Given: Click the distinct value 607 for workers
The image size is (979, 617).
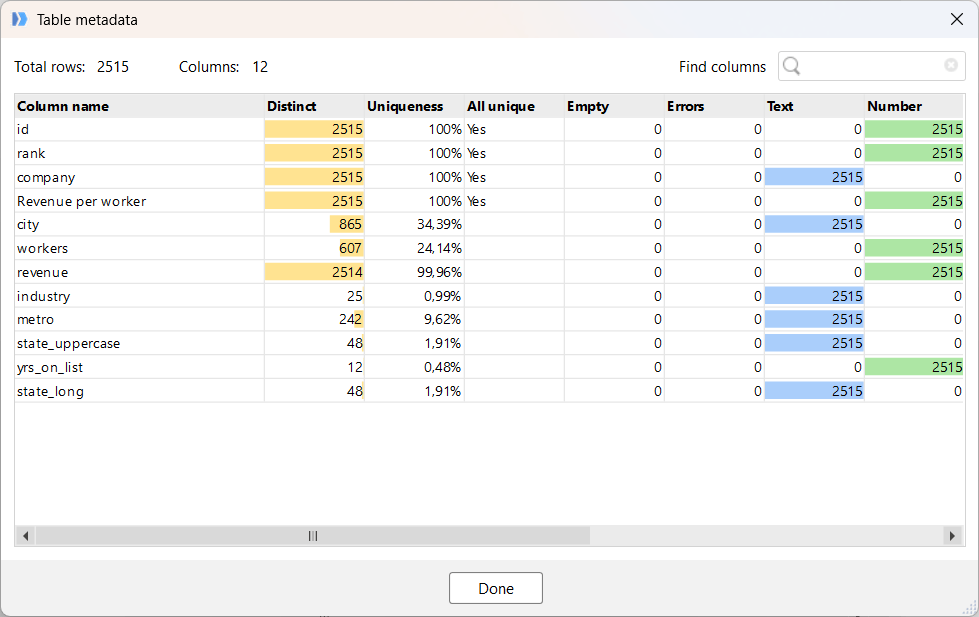Looking at the screenshot, I should tap(350, 249).
